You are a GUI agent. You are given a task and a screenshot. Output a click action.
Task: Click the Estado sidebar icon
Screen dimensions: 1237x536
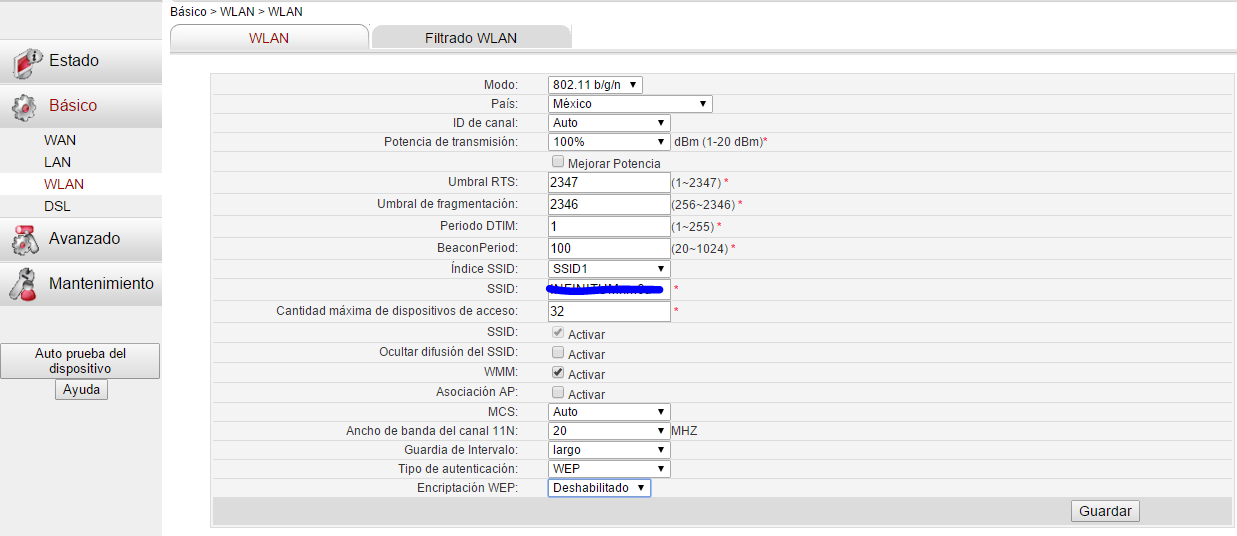coord(27,62)
